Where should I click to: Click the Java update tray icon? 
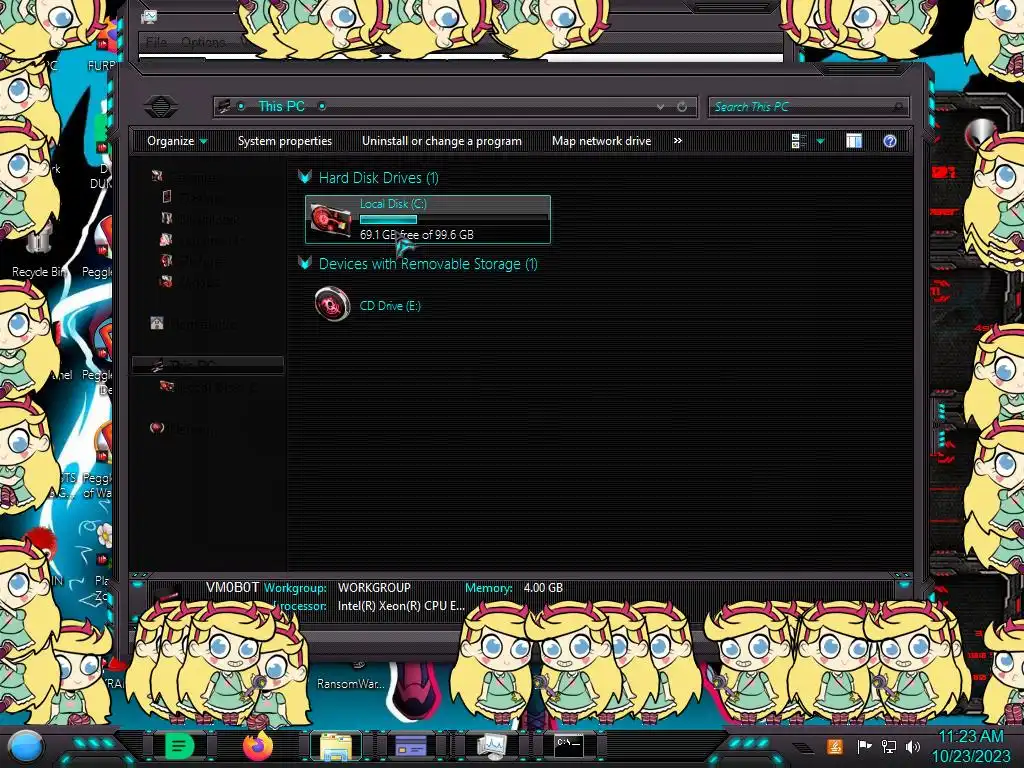[x=834, y=746]
